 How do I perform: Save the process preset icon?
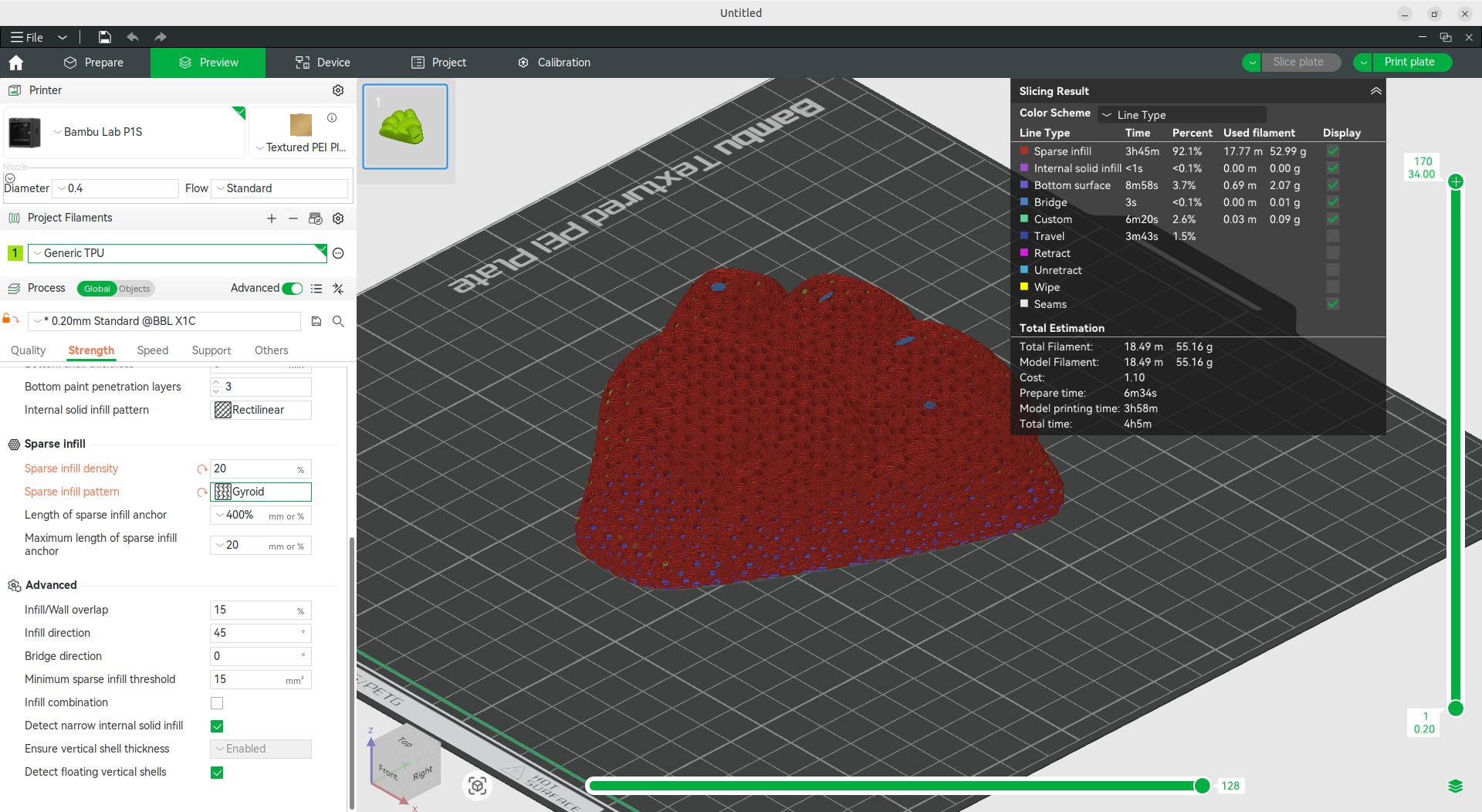[316, 321]
